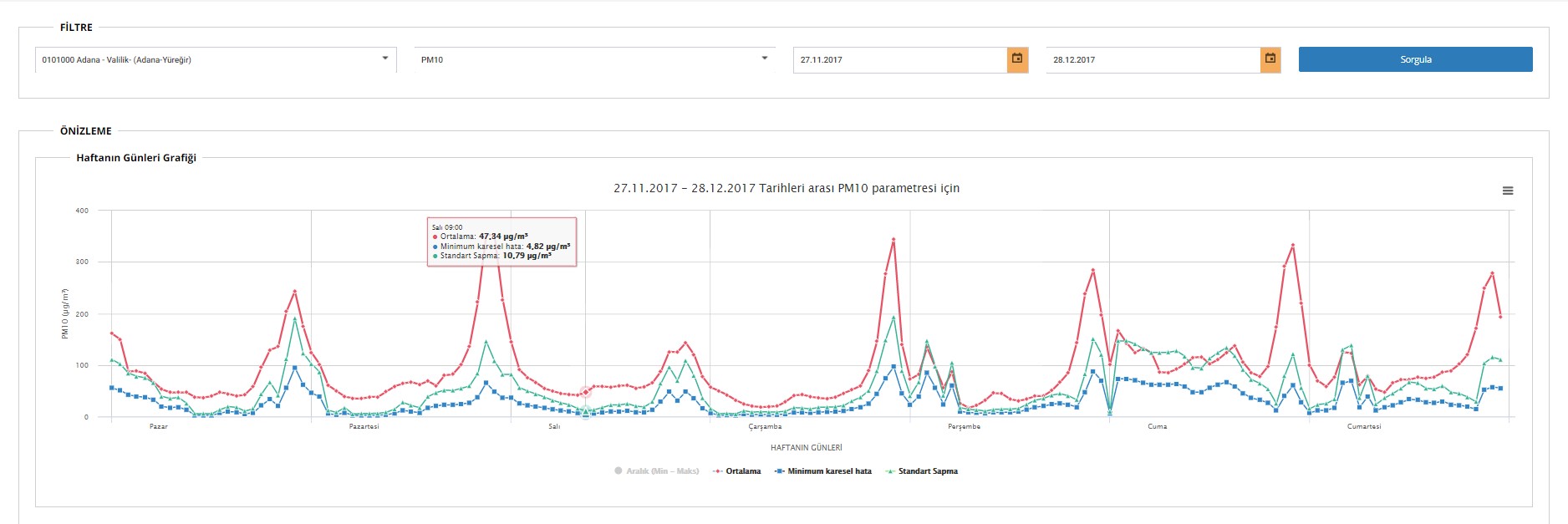Click PM10 (µg/m³) y-axis title
The height and width of the screenshot is (524, 1568).
pyautogui.click(x=65, y=313)
